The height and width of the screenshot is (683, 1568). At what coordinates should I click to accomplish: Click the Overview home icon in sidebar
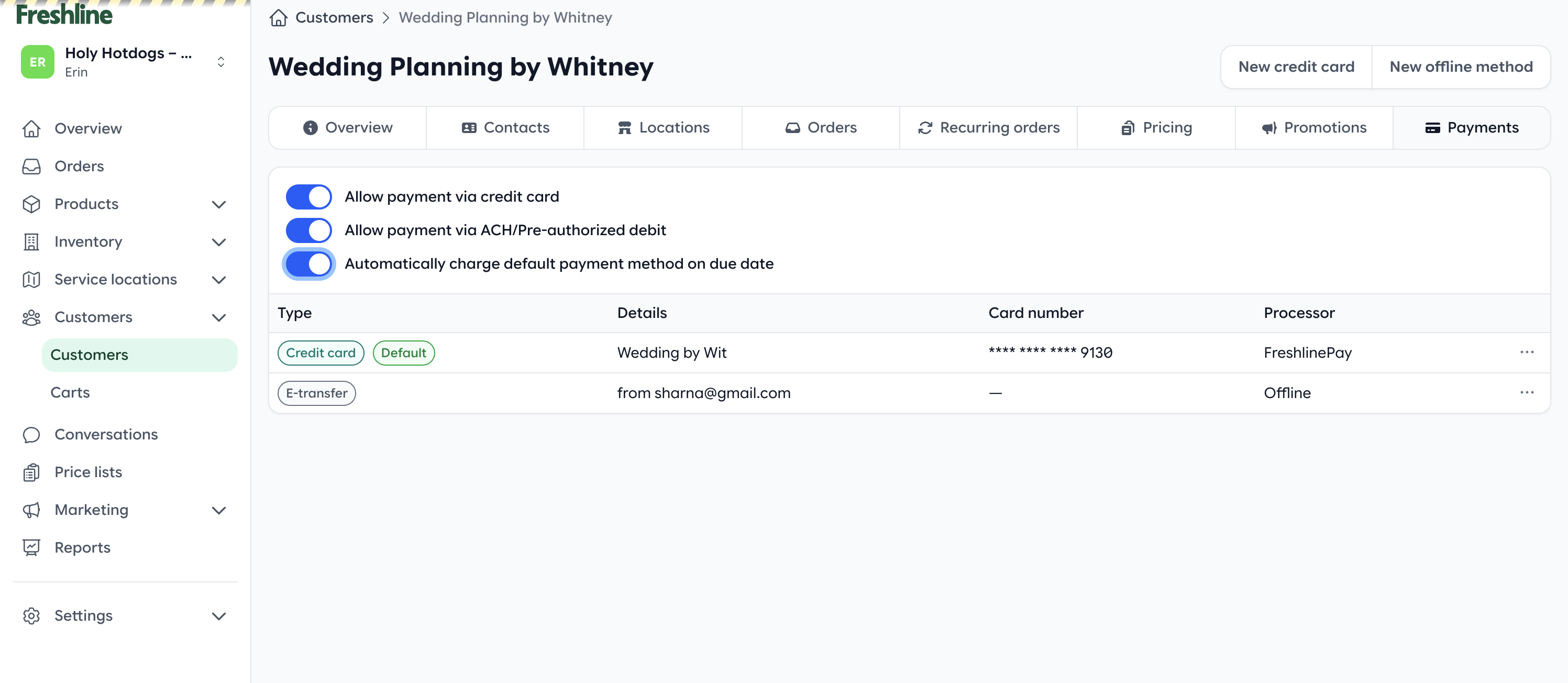tap(31, 128)
